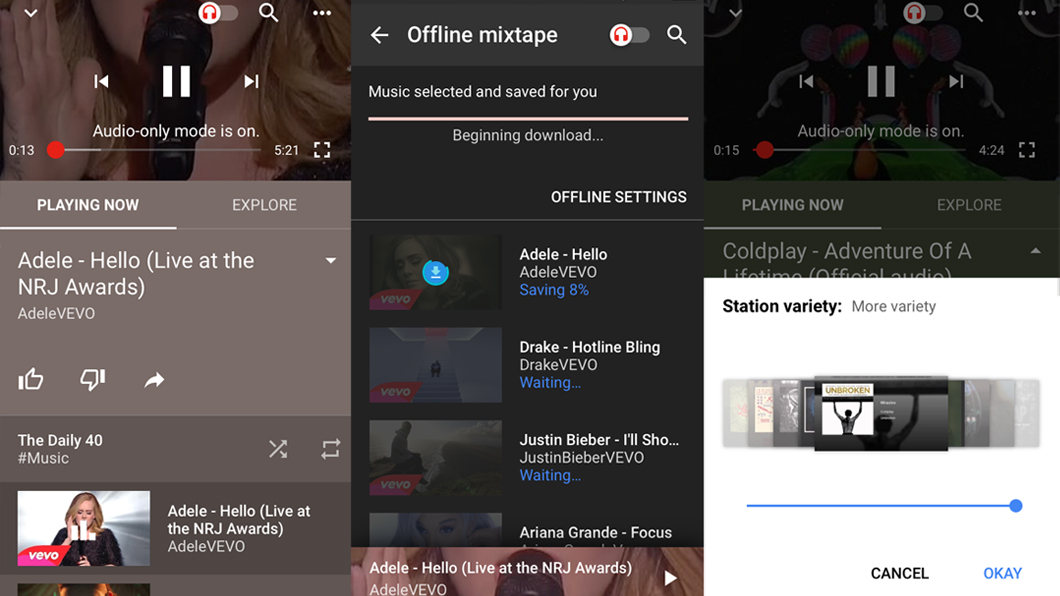Image resolution: width=1060 pixels, height=596 pixels.
Task: Skip to previous track in Coldplay player
Action: (806, 81)
